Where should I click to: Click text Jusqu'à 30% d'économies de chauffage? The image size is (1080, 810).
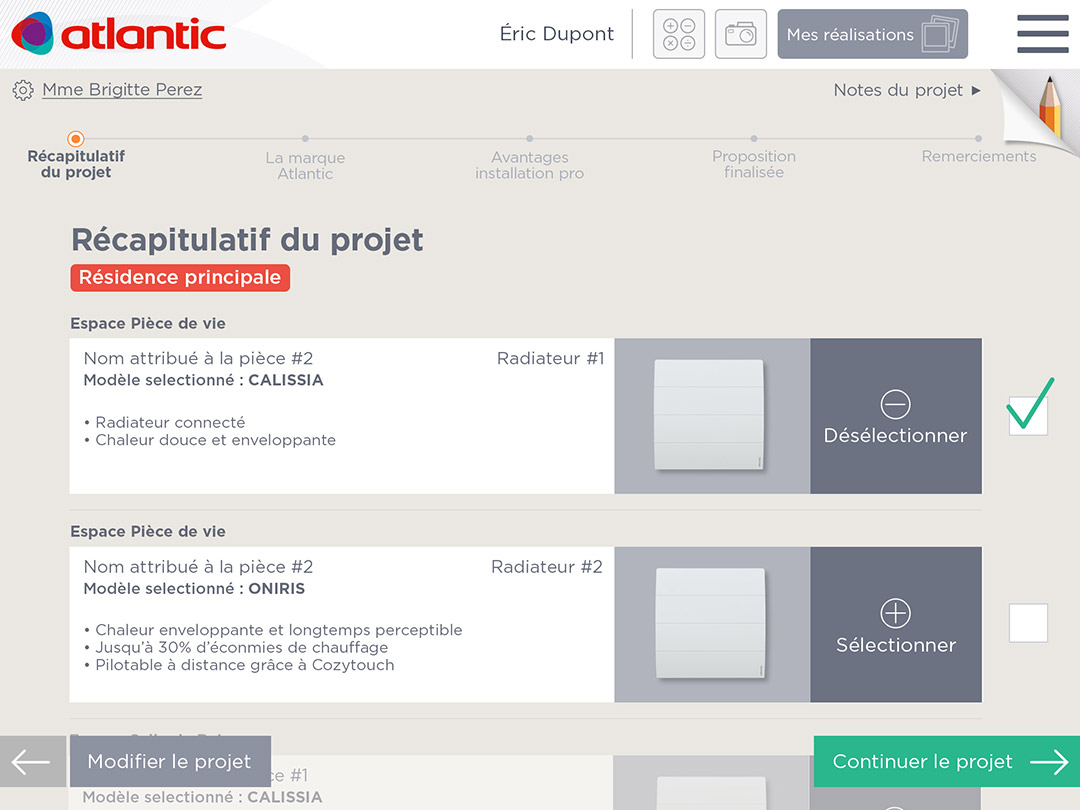(x=242, y=647)
